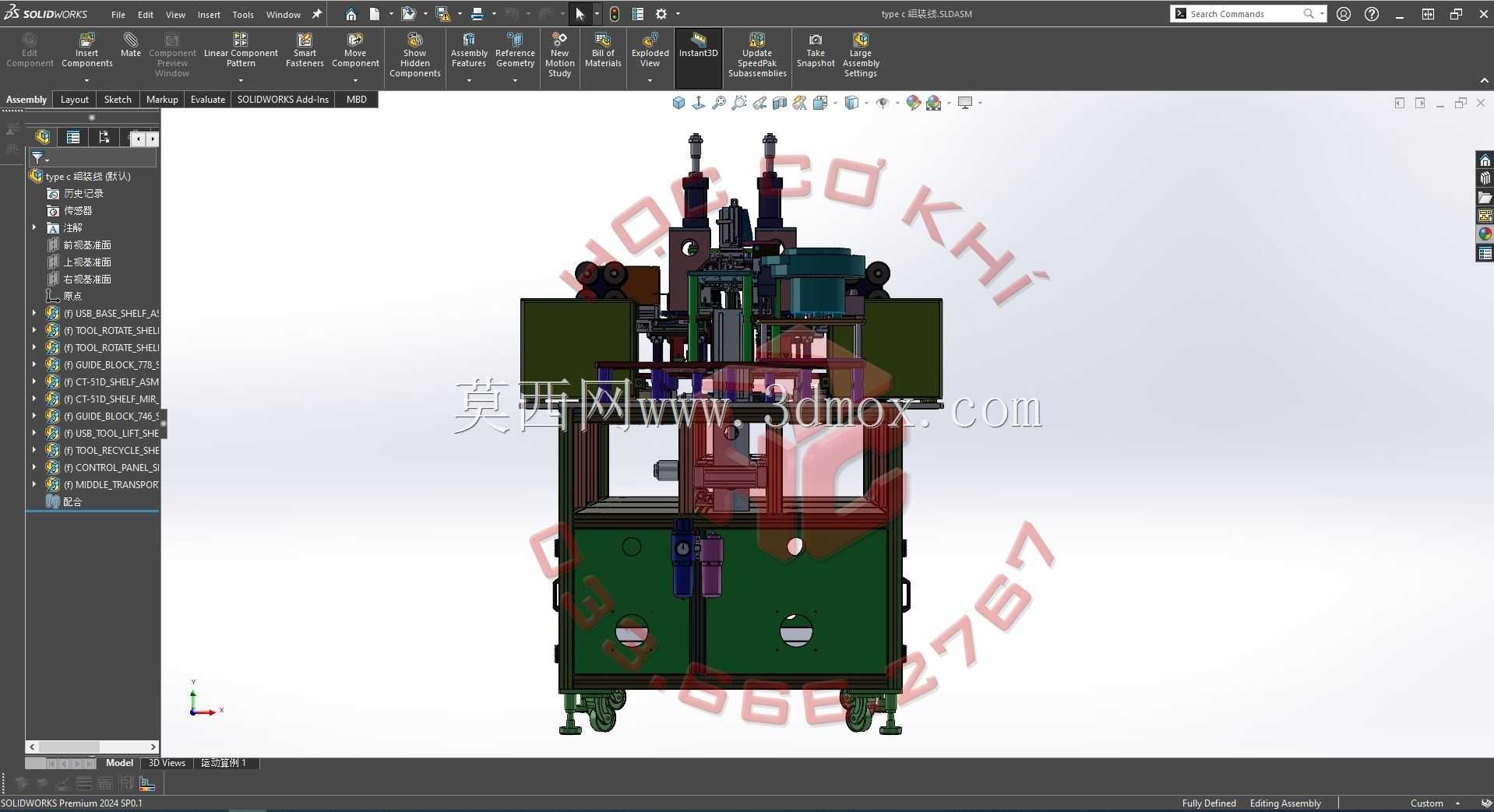1494x812 pixels.
Task: Open the Design Library task pane icon
Action: coord(1485,178)
